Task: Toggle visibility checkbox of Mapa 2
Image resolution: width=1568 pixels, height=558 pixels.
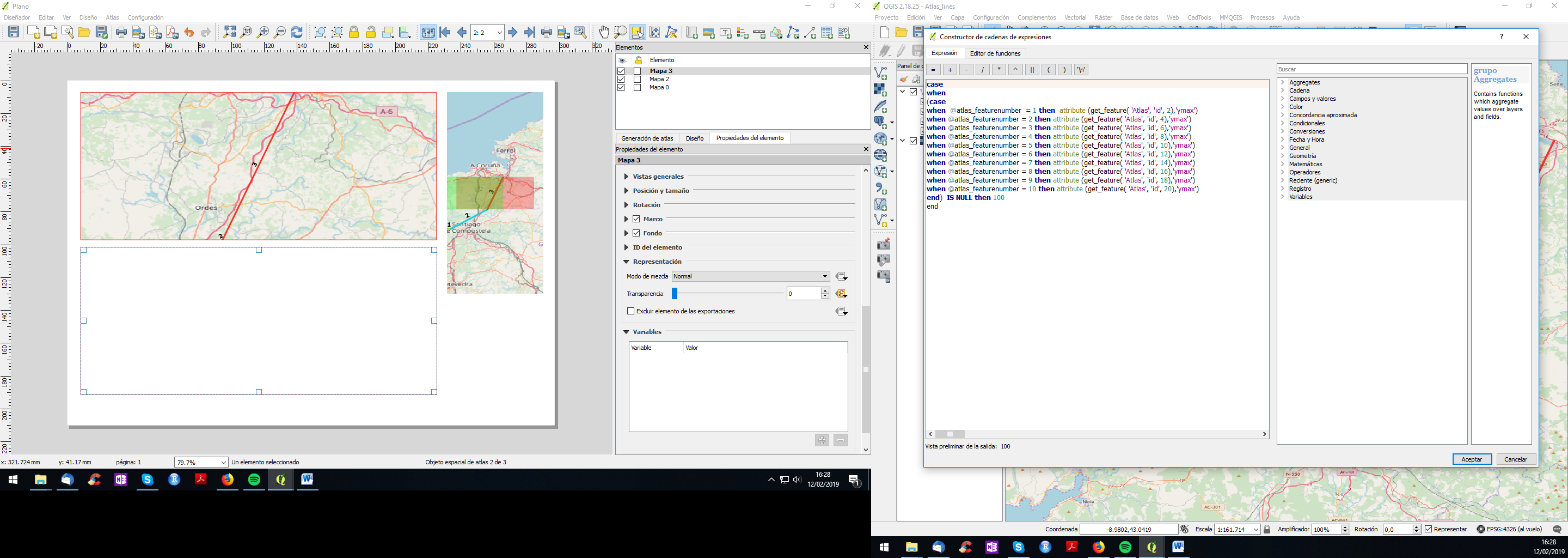Action: (621, 79)
